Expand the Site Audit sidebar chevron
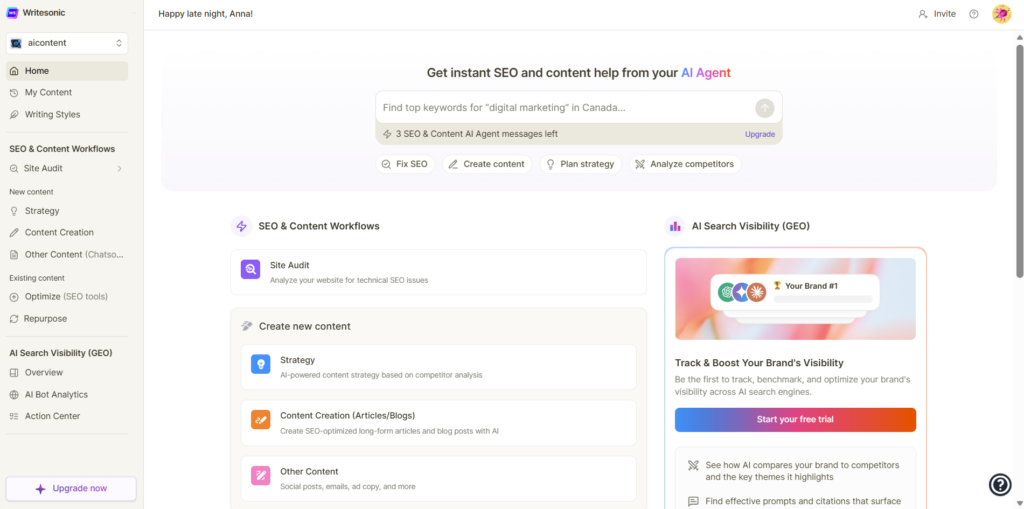 pos(120,169)
